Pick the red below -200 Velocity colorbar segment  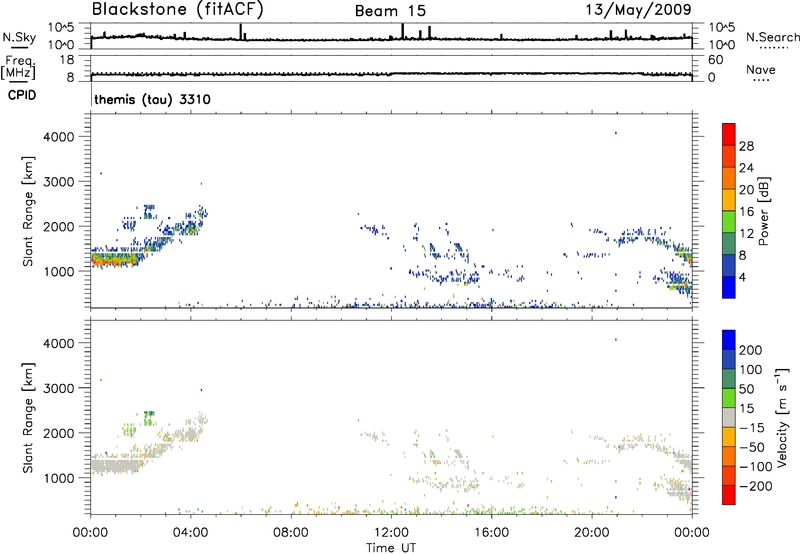pos(729,495)
